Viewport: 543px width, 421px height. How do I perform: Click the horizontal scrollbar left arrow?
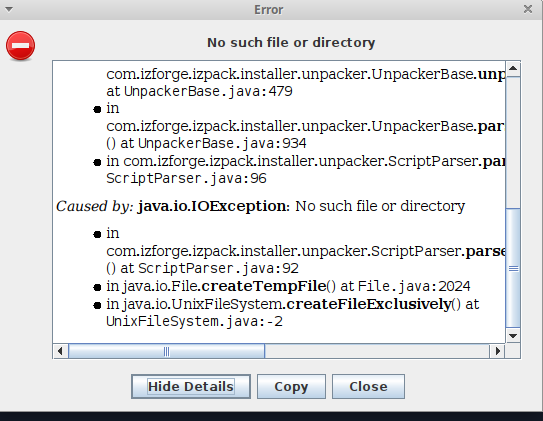60,351
